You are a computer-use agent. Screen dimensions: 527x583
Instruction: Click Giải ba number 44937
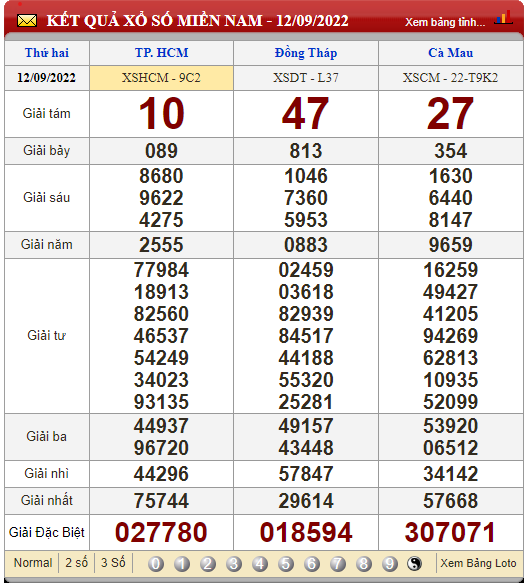(x=161, y=426)
